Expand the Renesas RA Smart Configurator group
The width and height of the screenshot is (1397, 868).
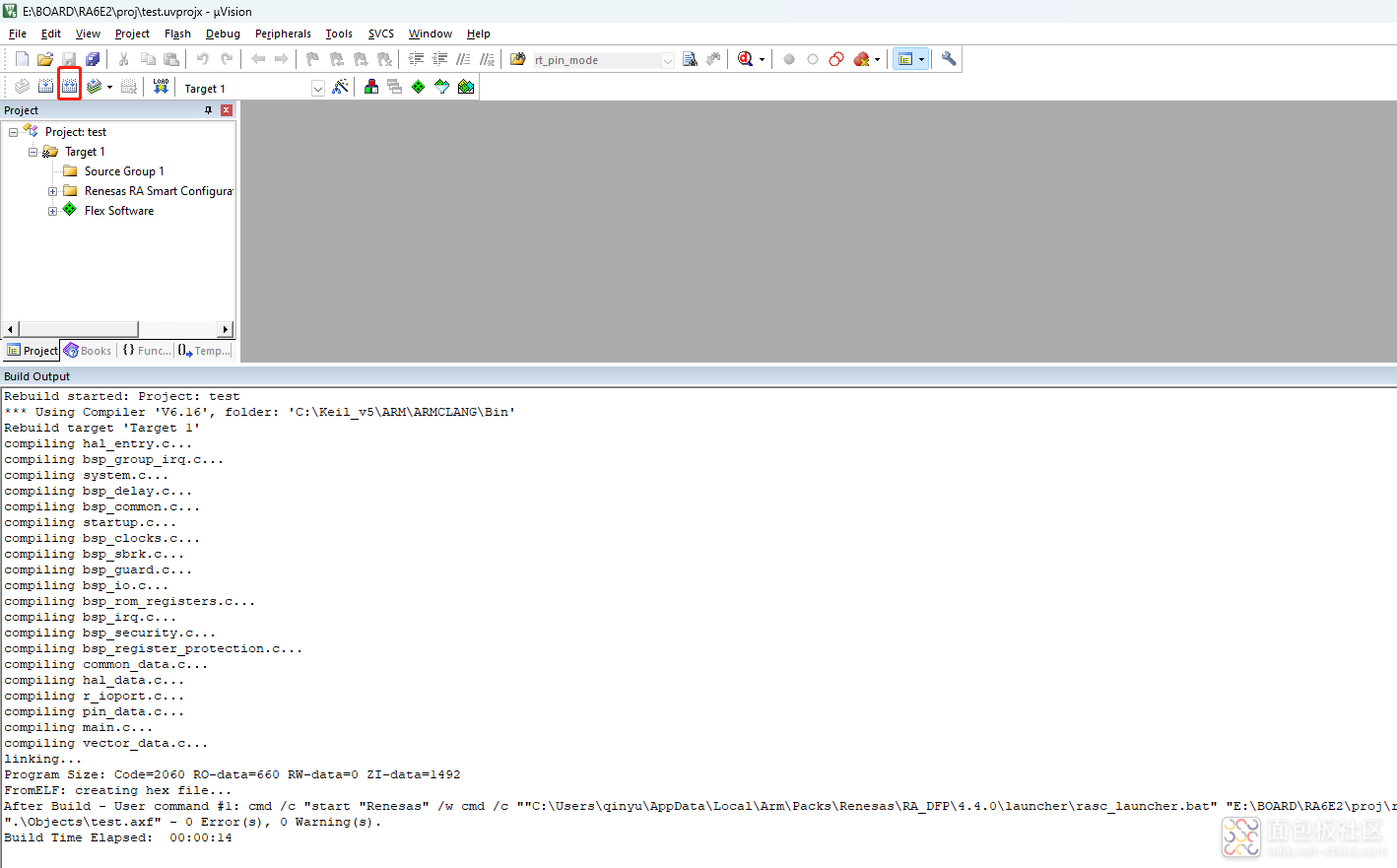(x=52, y=191)
